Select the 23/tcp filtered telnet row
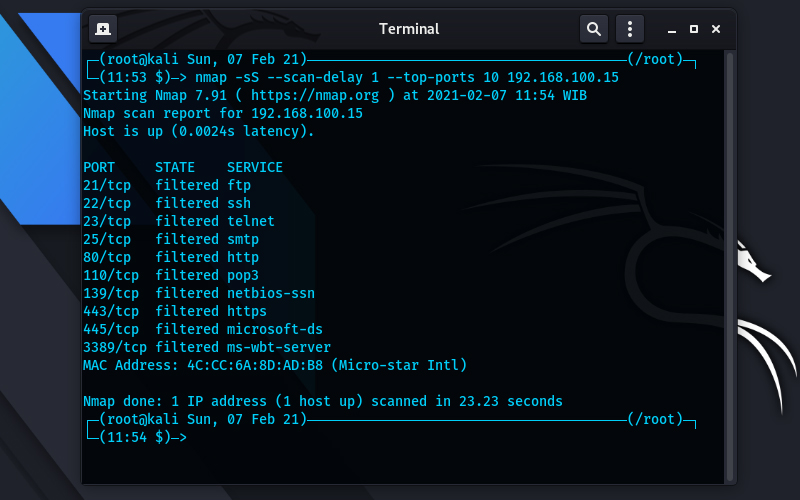 click(179, 221)
